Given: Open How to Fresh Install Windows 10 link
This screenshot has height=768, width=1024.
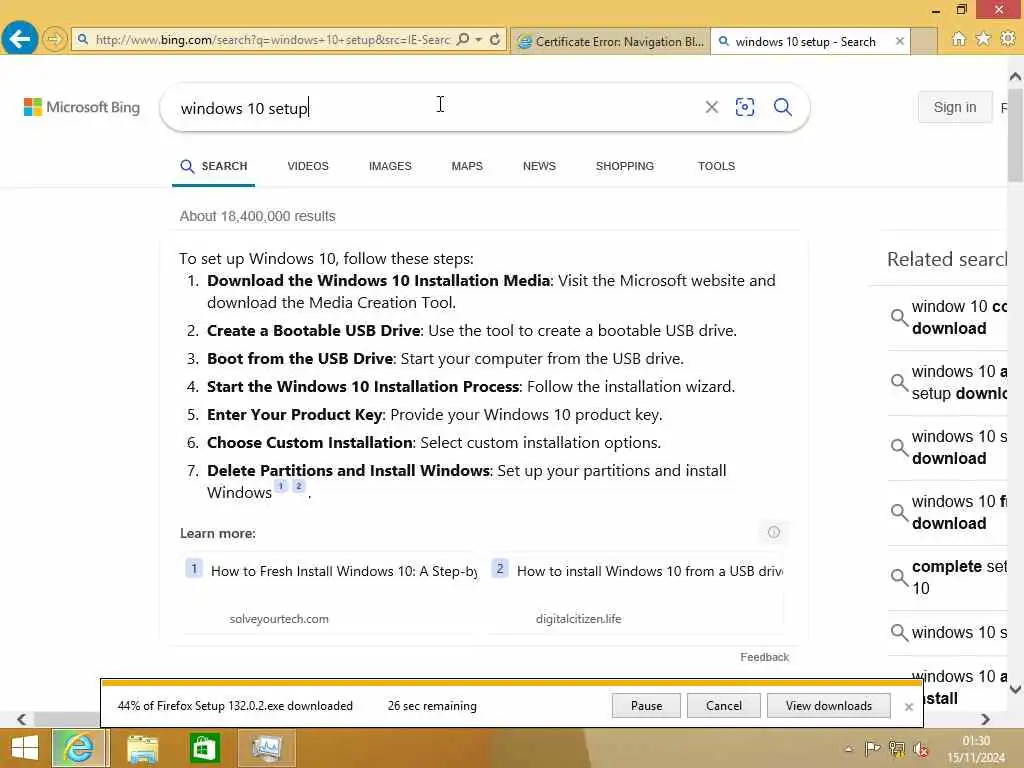Looking at the screenshot, I should coord(344,571).
